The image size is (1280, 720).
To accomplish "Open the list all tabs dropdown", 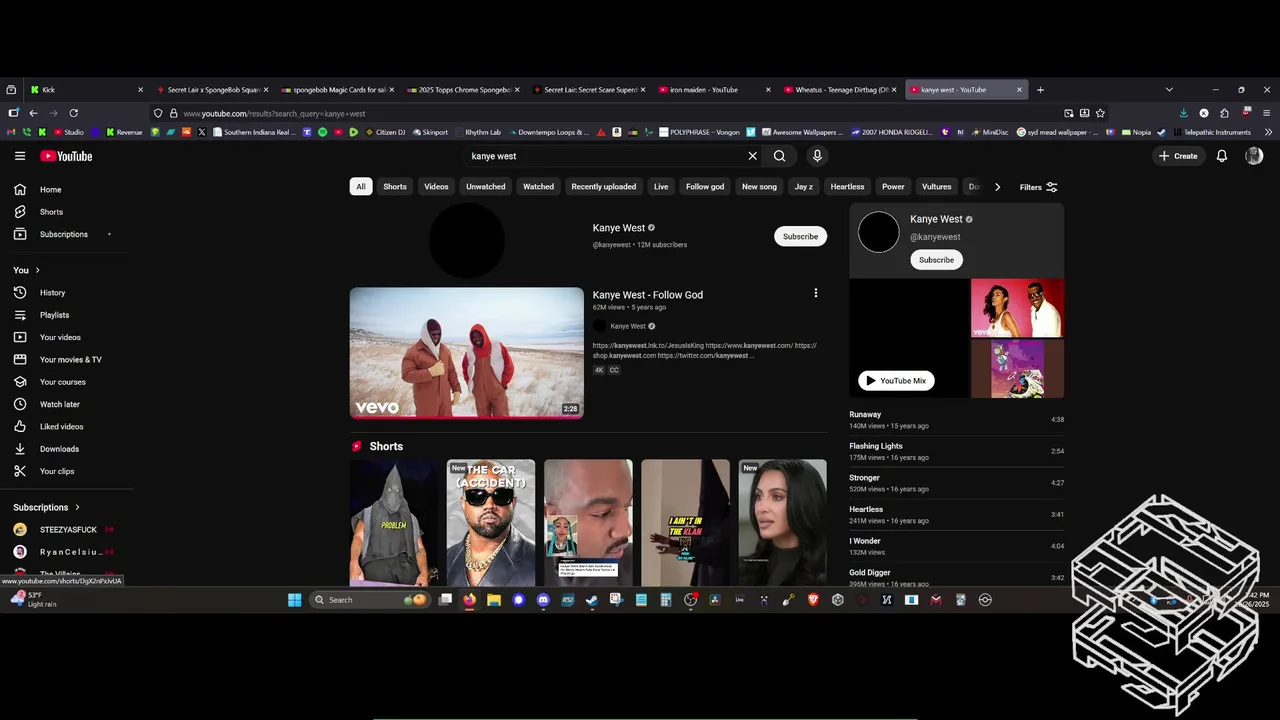I will [x=1169, y=90].
